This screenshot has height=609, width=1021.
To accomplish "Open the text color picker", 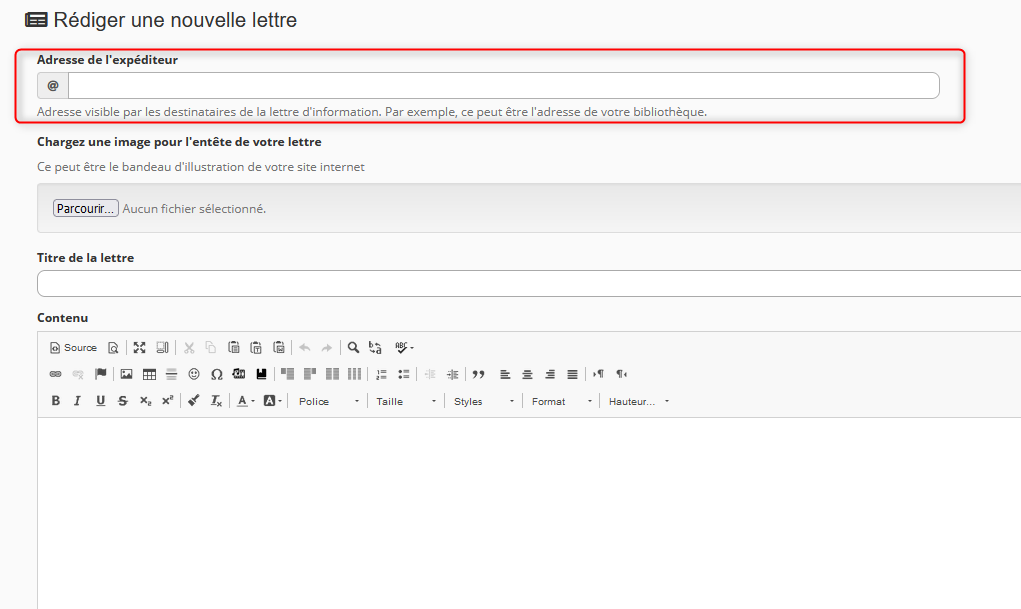I will (245, 401).
